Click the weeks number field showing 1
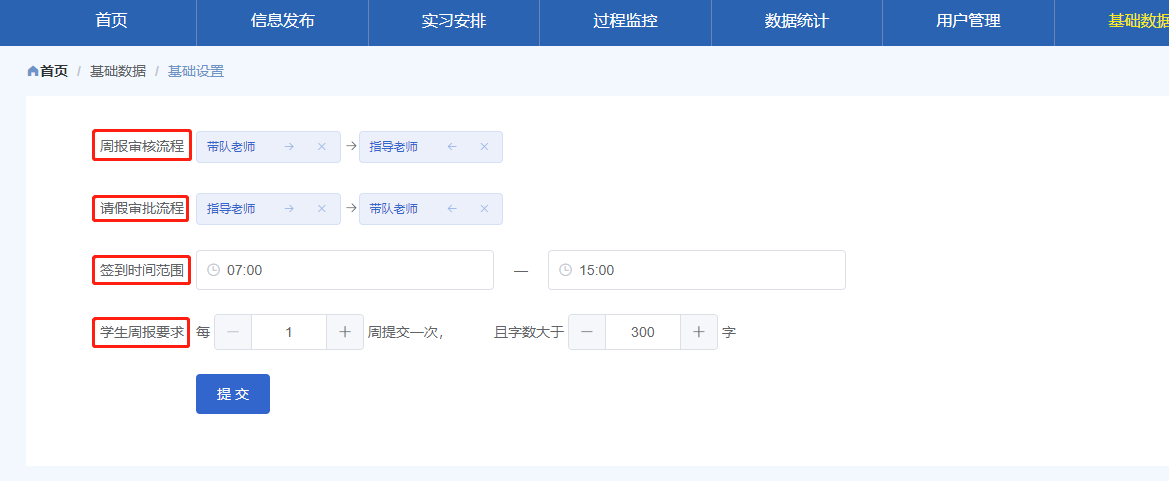 click(289, 332)
